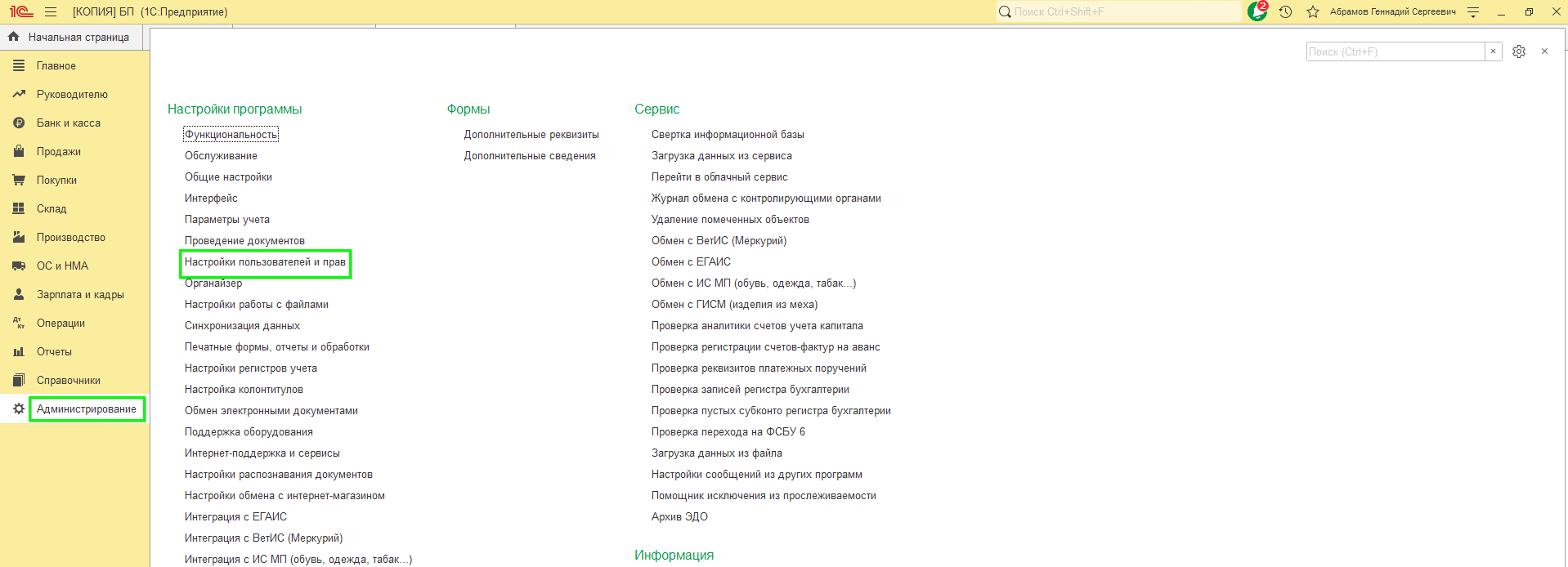1568x567 pixels.
Task: Click the Руководителю chart icon
Action: [19, 94]
